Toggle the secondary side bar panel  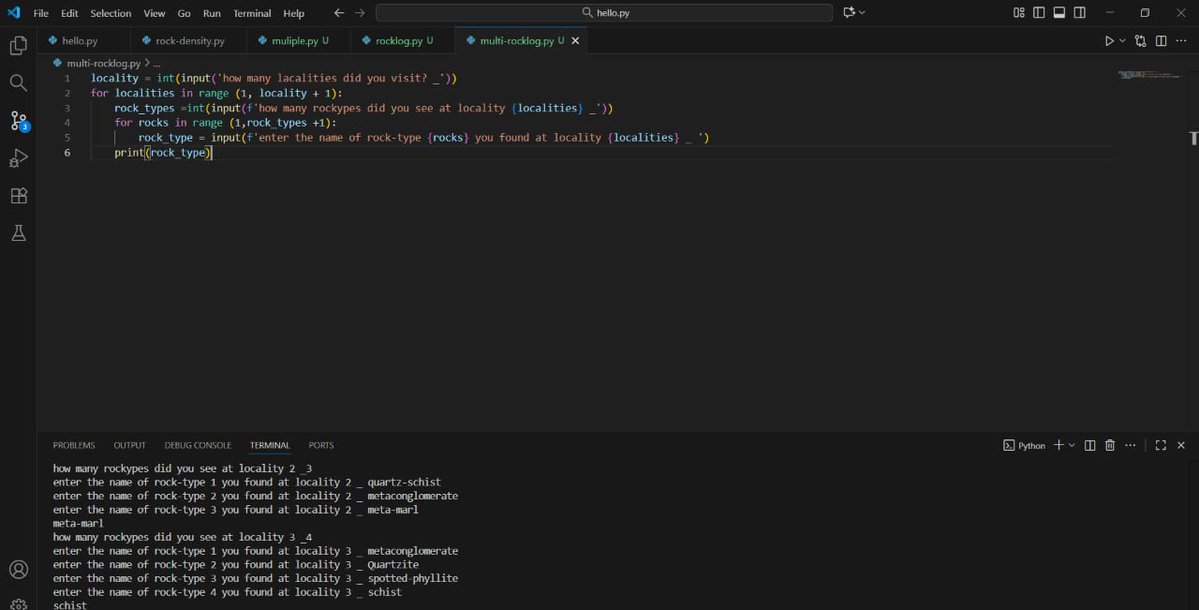[x=1079, y=12]
